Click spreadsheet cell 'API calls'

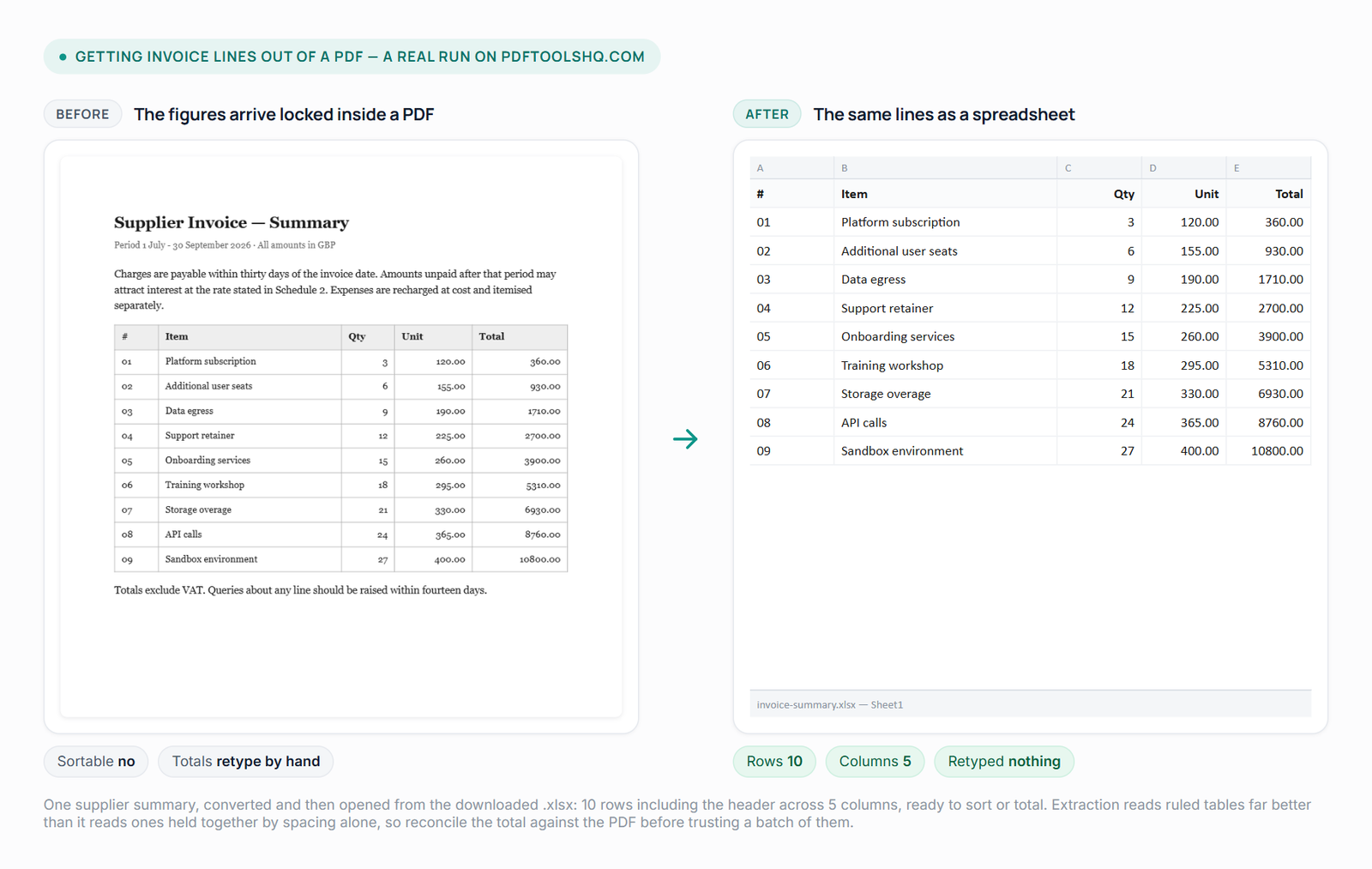point(945,422)
